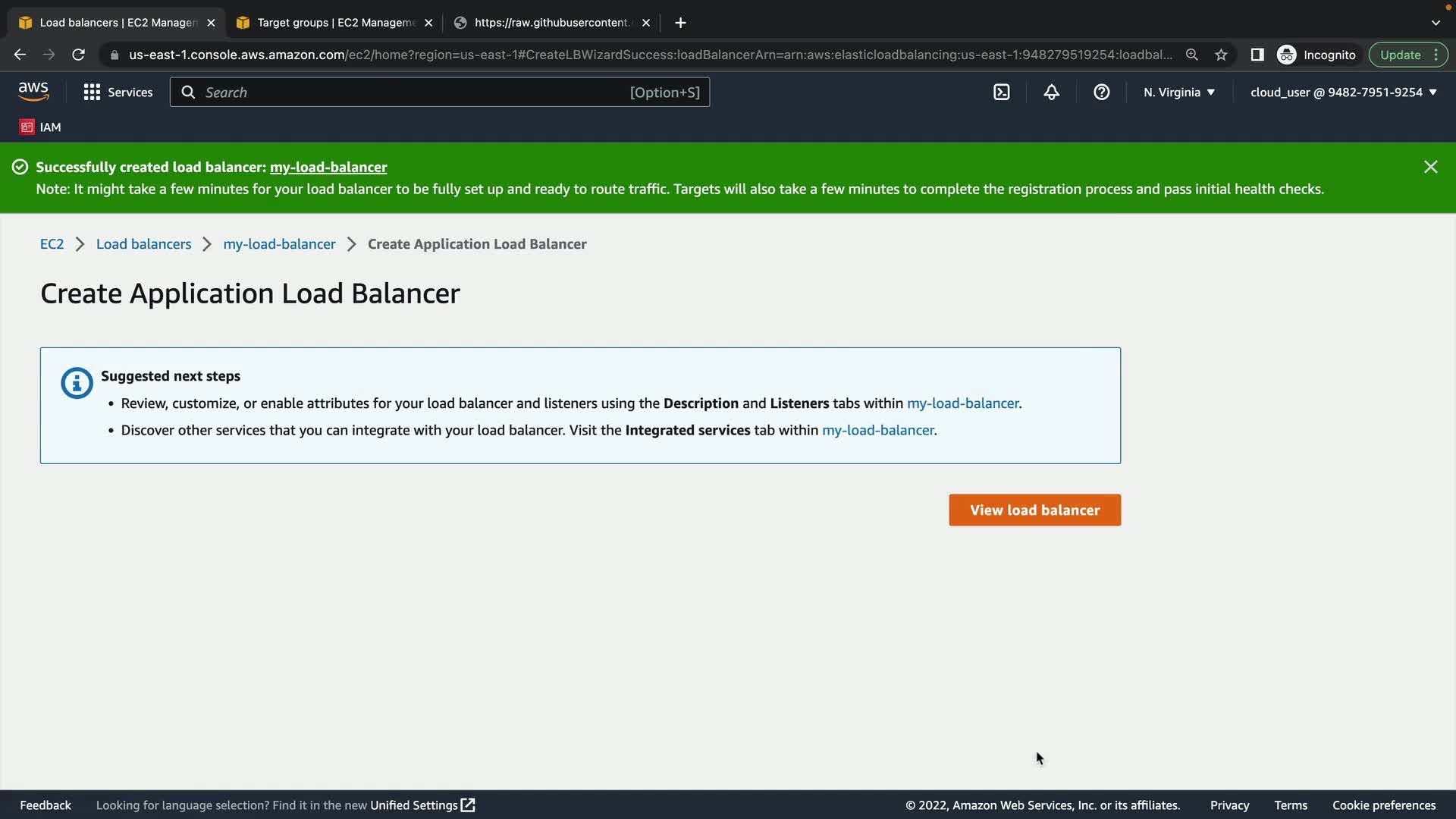Click the AWS logo home icon
Viewport: 1456px width, 819px height.
pyautogui.click(x=33, y=92)
